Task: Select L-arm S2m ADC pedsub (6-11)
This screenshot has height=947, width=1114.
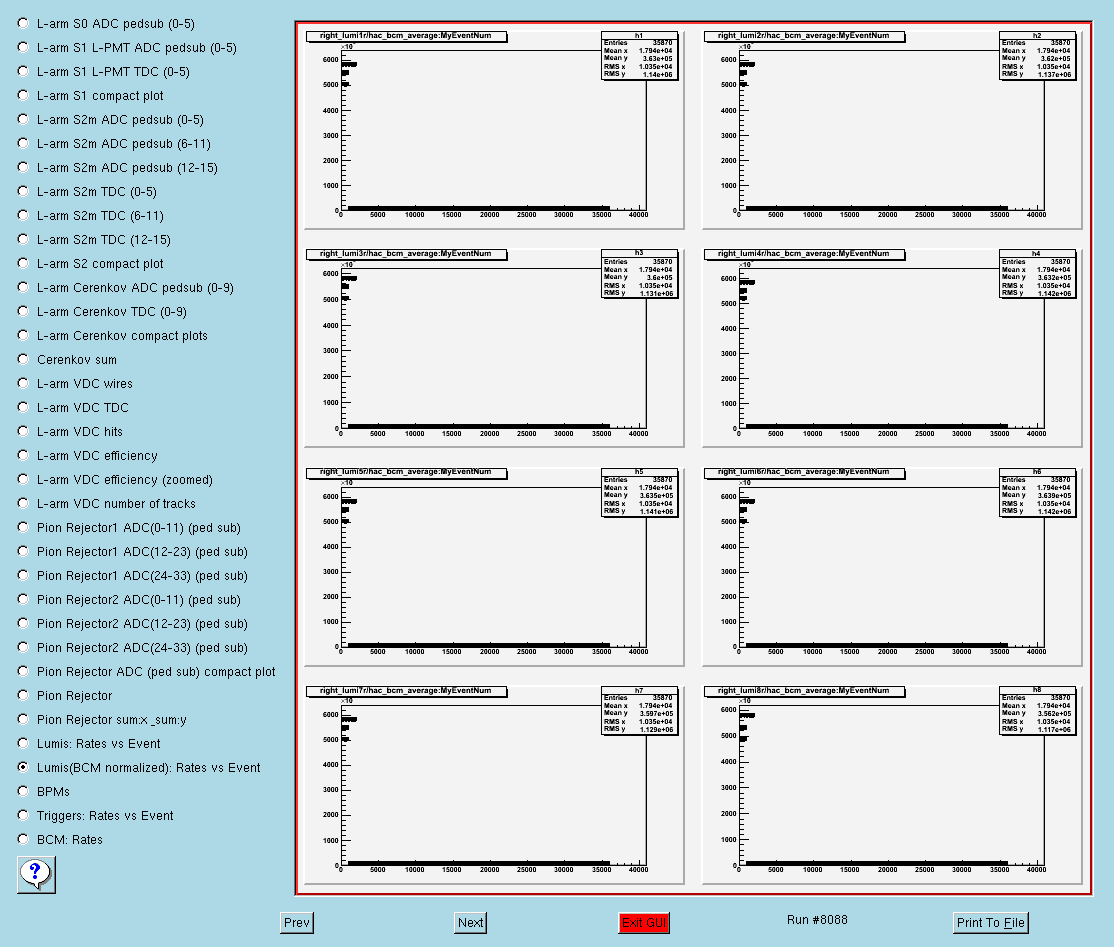Action: click(23, 144)
